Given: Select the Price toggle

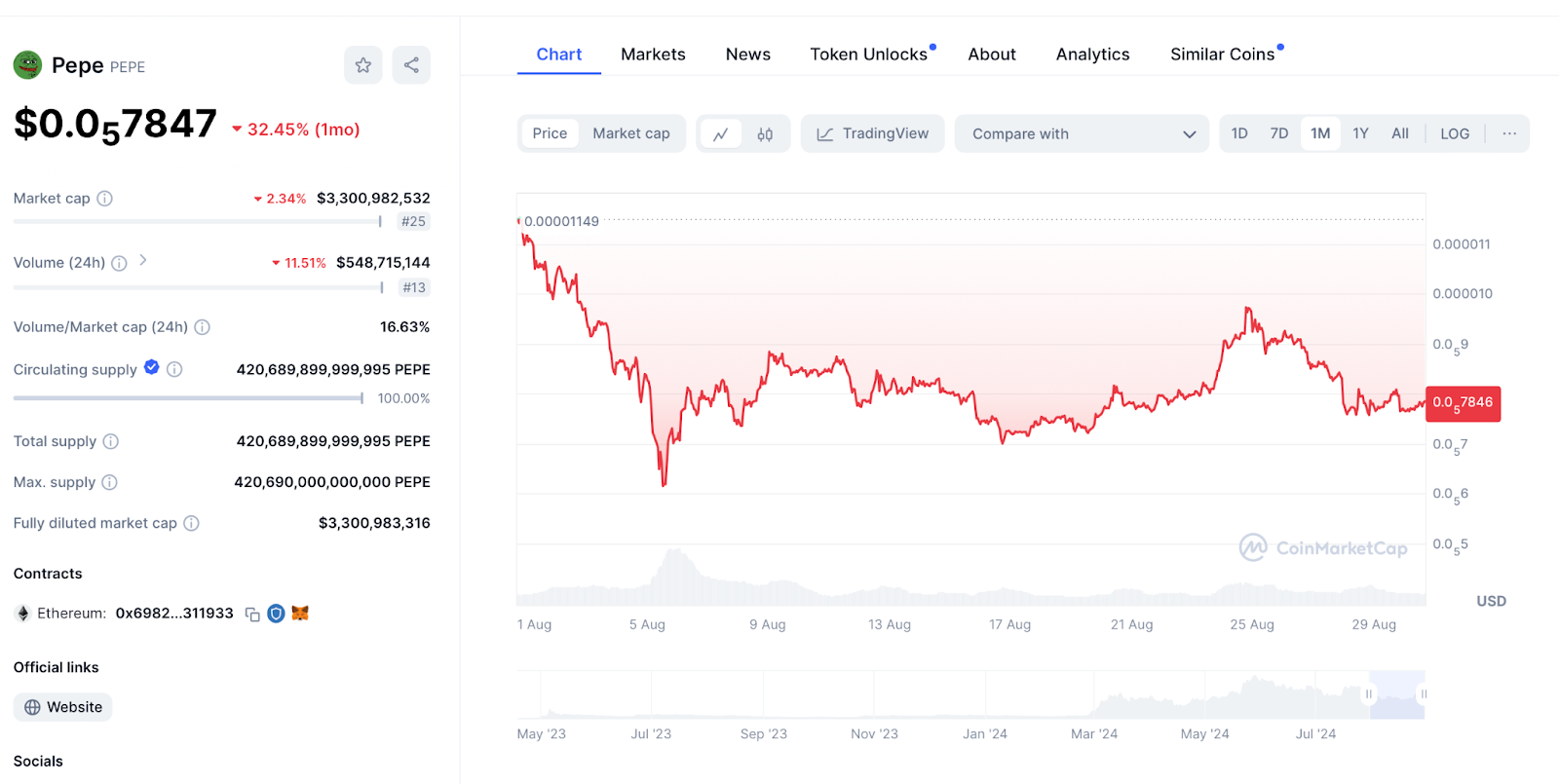Looking at the screenshot, I should click(x=550, y=133).
